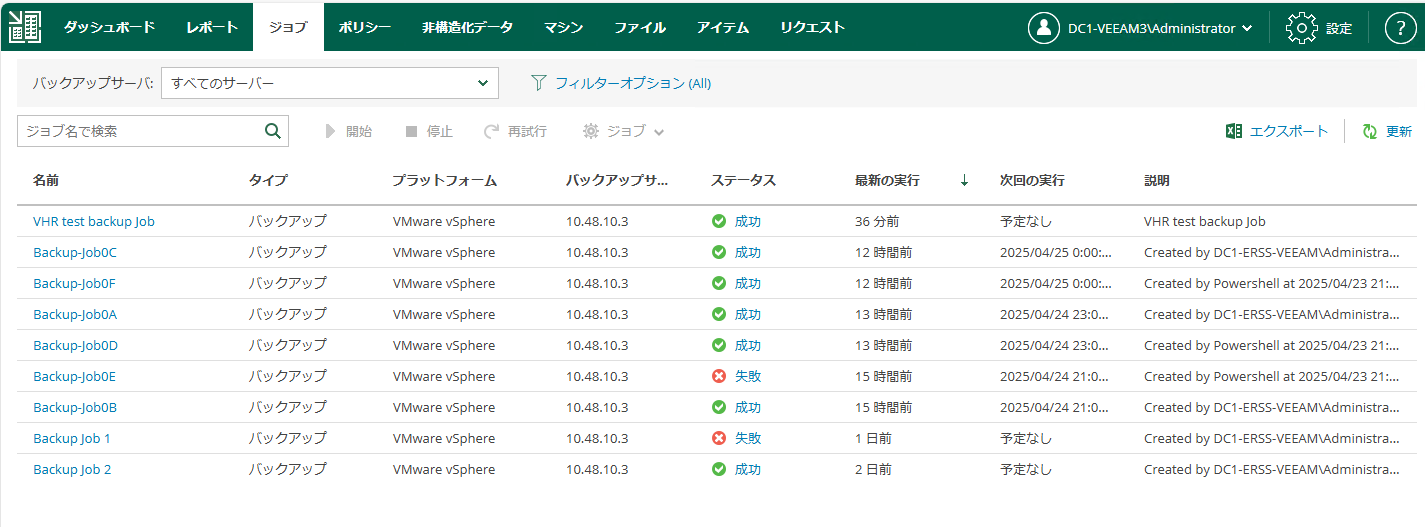Select the ジョブ tab

(x=288, y=27)
